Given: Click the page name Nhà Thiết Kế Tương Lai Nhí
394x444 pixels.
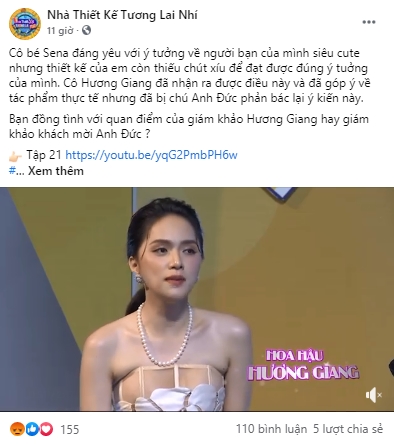Looking at the screenshot, I should pos(122,15).
